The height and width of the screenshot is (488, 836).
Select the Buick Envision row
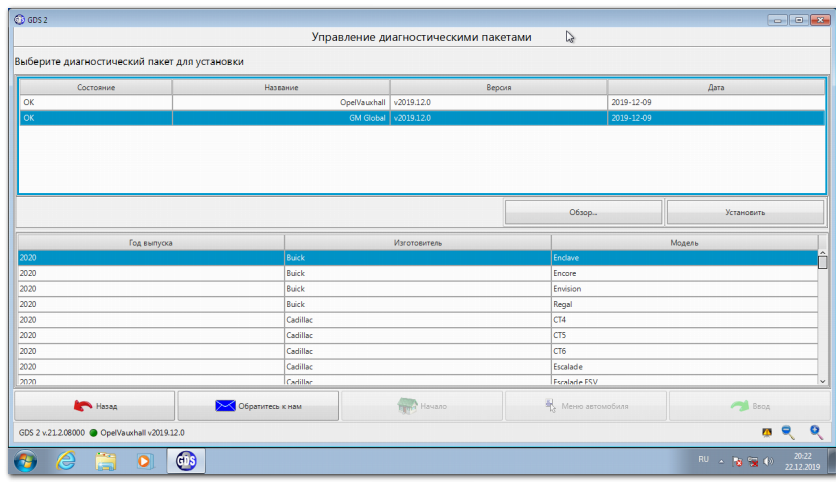coord(418,289)
